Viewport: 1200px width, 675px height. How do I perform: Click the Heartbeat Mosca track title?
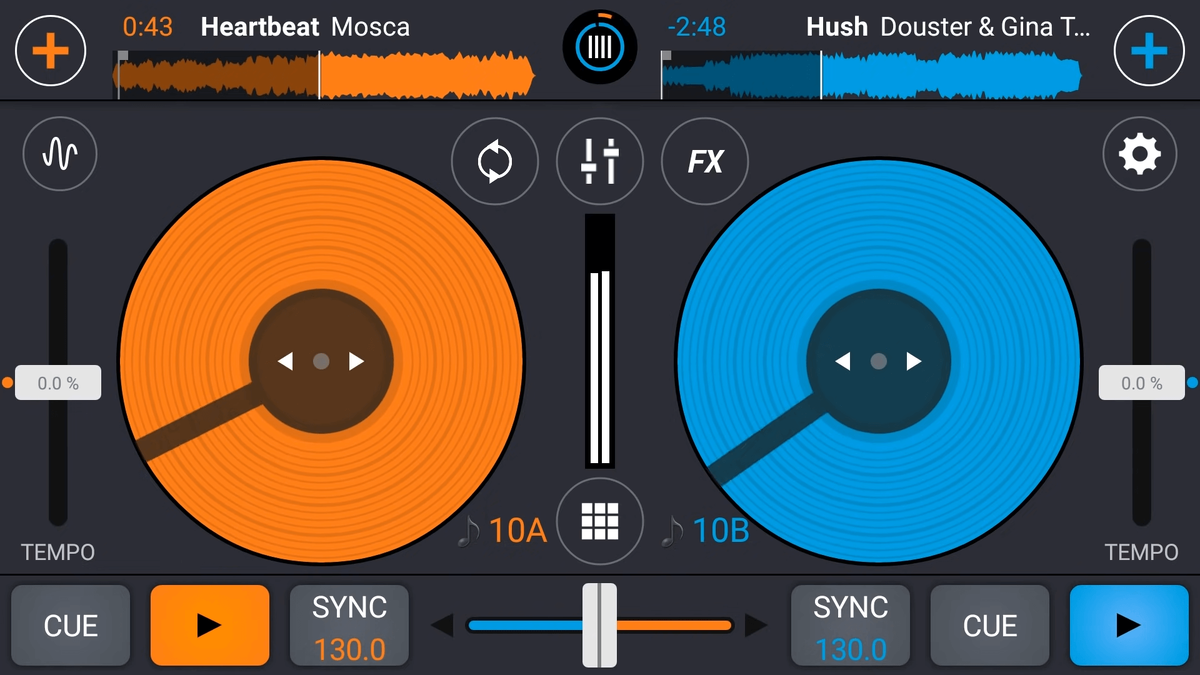point(305,27)
